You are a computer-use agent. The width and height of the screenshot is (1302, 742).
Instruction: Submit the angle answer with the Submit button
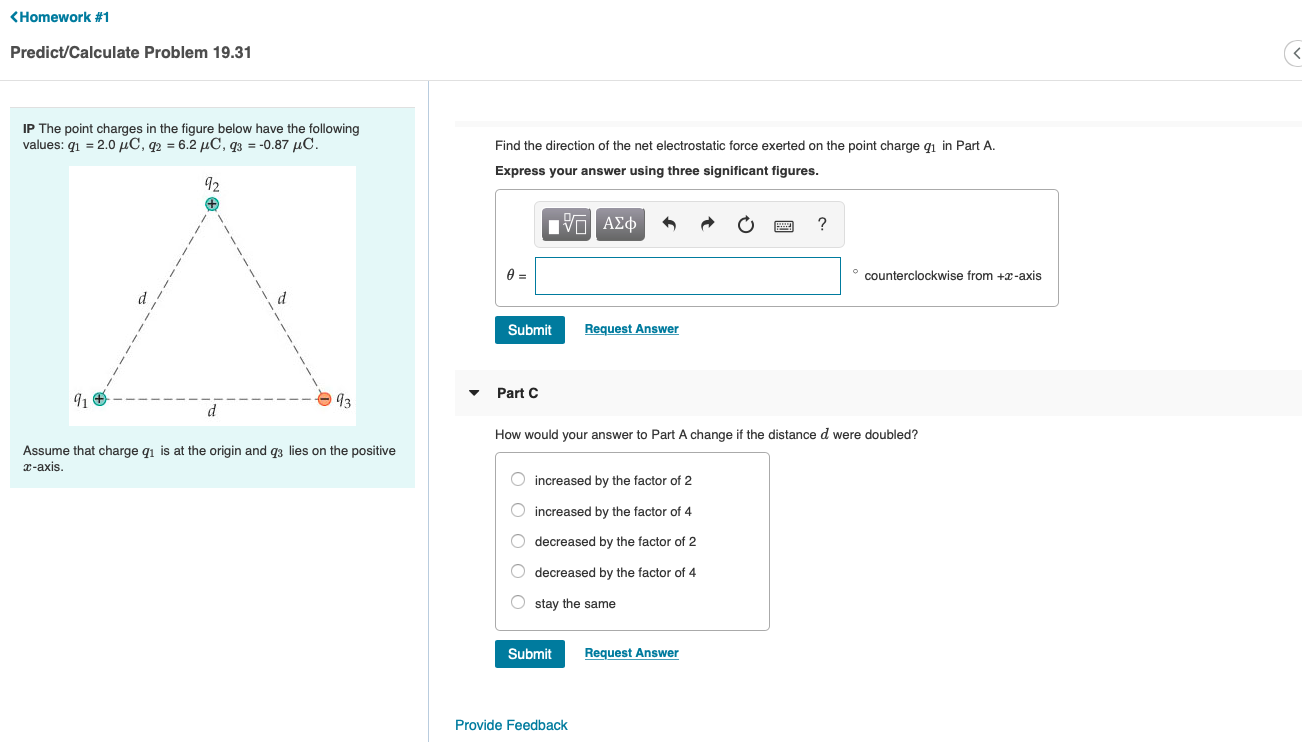click(x=529, y=329)
